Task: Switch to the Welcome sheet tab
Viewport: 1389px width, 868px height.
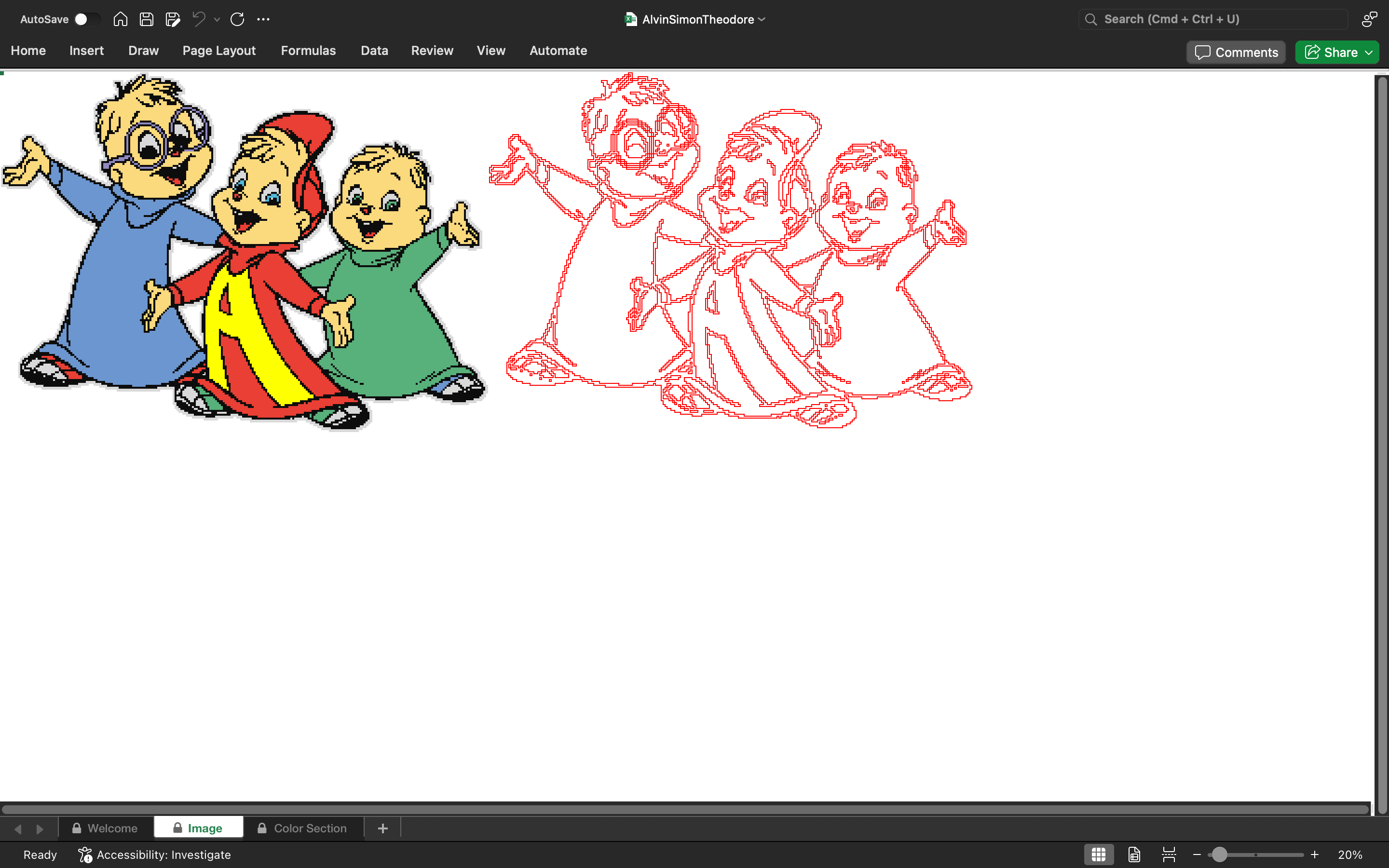Action: pos(106,828)
